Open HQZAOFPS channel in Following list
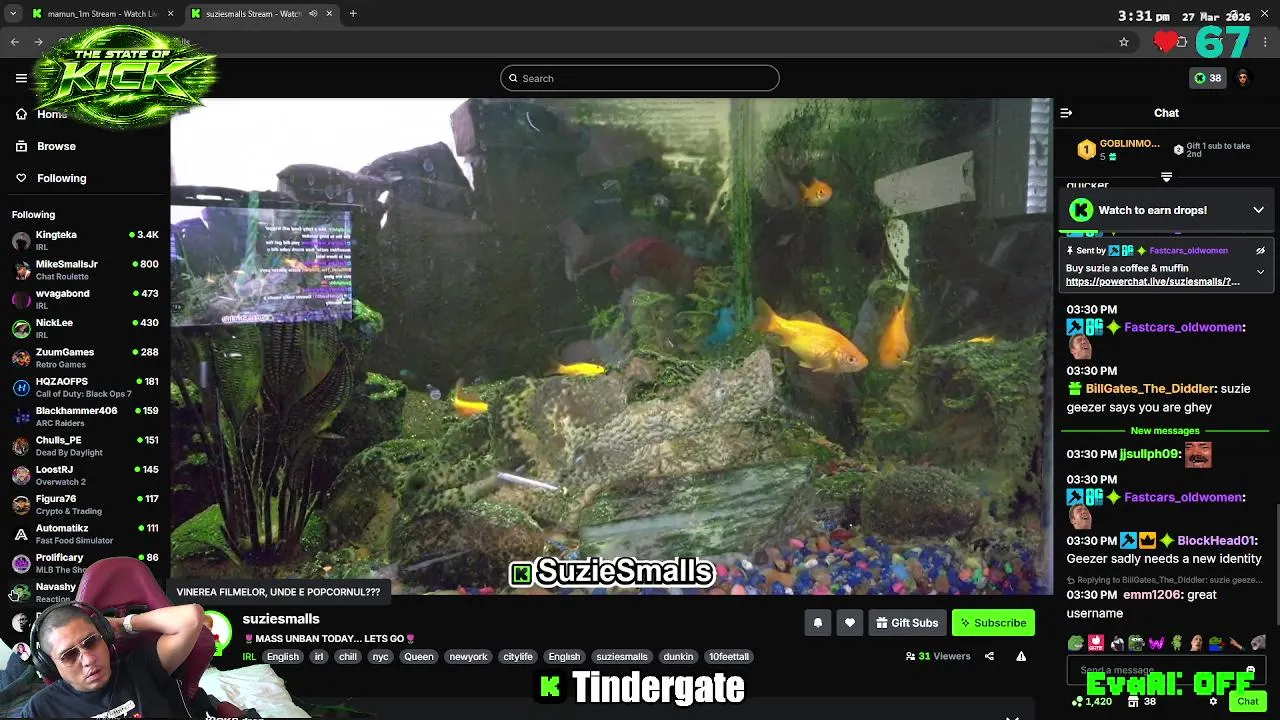Image resolution: width=1280 pixels, height=720 pixels. click(85, 387)
